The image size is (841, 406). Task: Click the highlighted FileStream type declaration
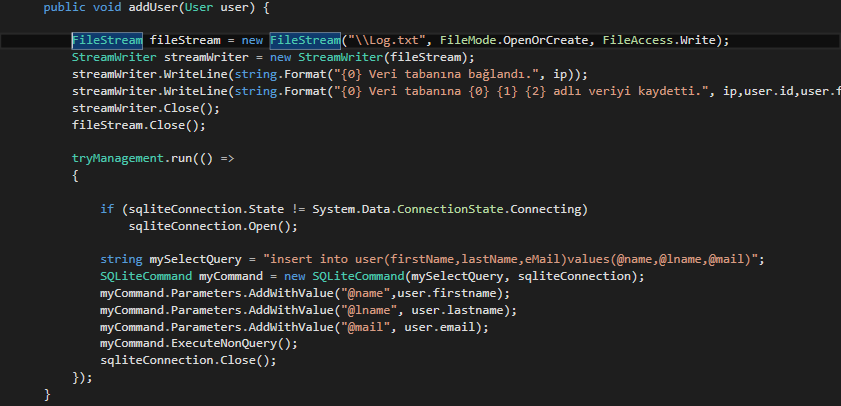(x=107, y=40)
